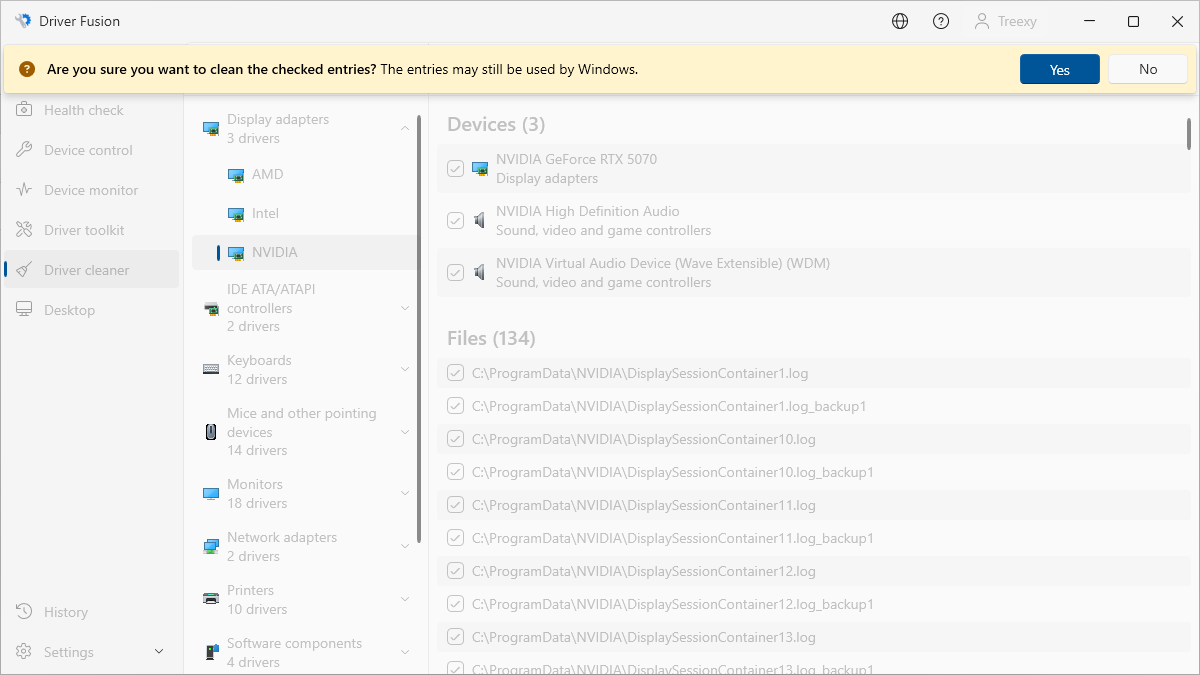Select the AMD display adapter entry

267,174
